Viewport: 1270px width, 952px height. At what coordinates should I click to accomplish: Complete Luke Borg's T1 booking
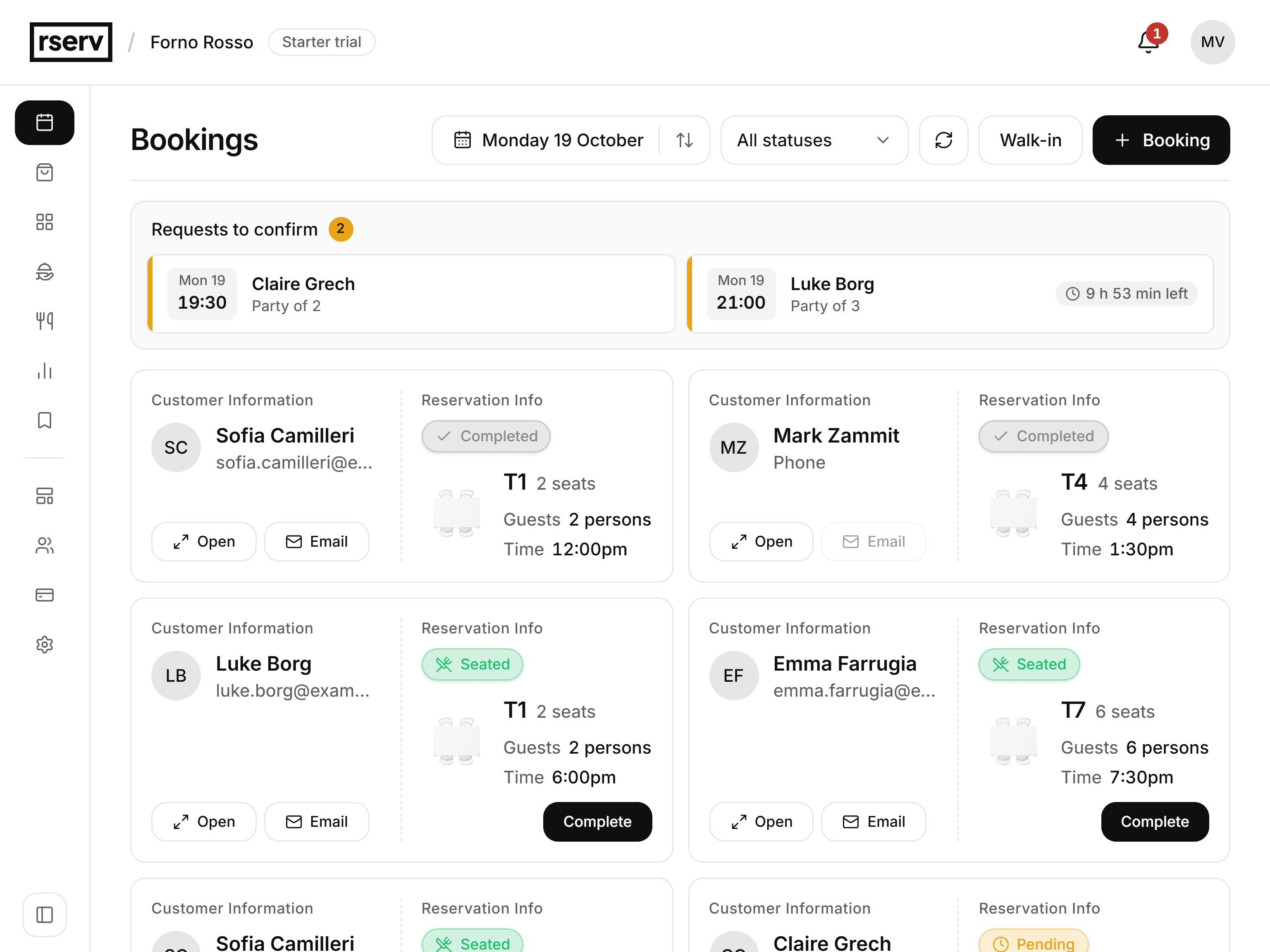(597, 822)
